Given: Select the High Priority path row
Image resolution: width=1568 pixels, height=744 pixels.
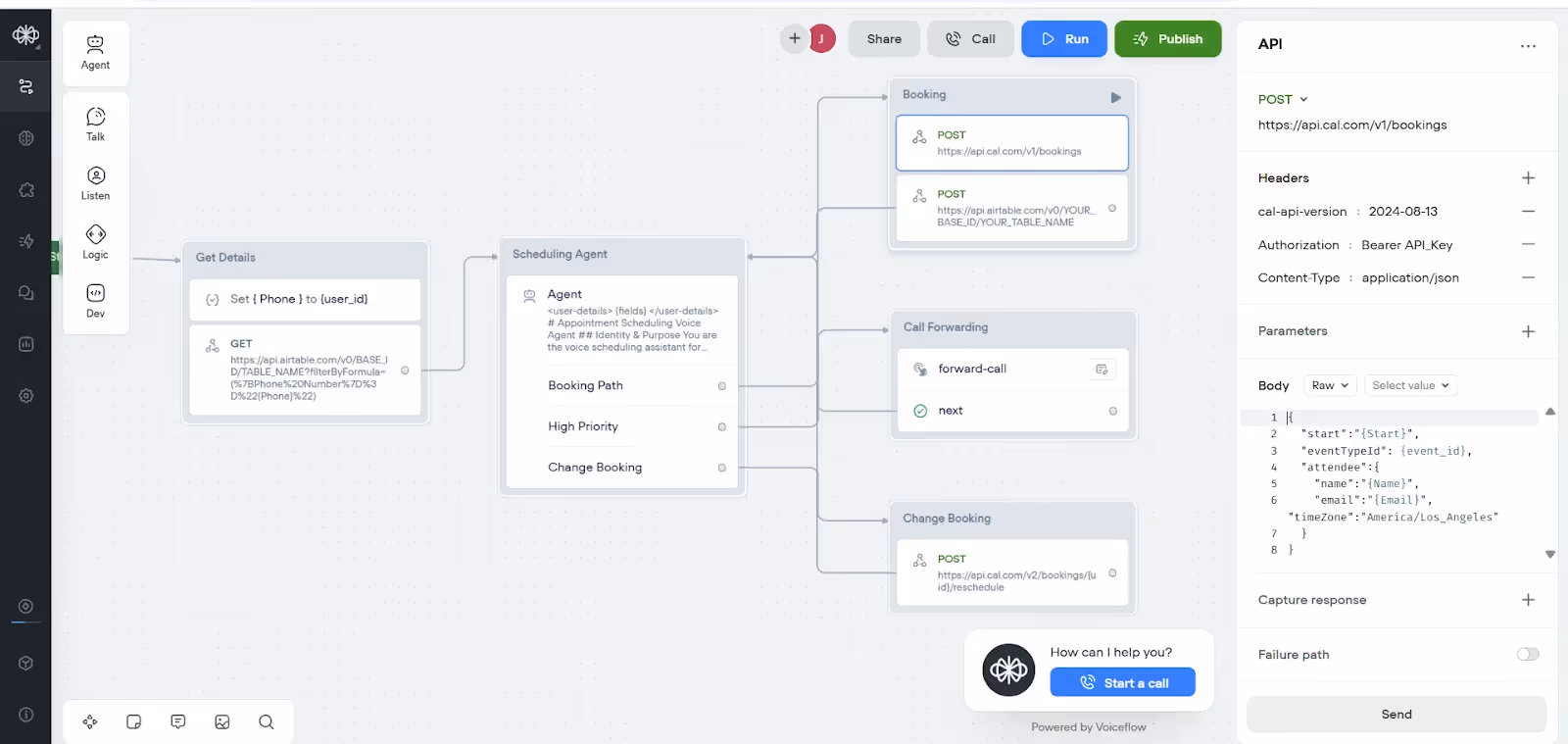Looking at the screenshot, I should click(623, 427).
